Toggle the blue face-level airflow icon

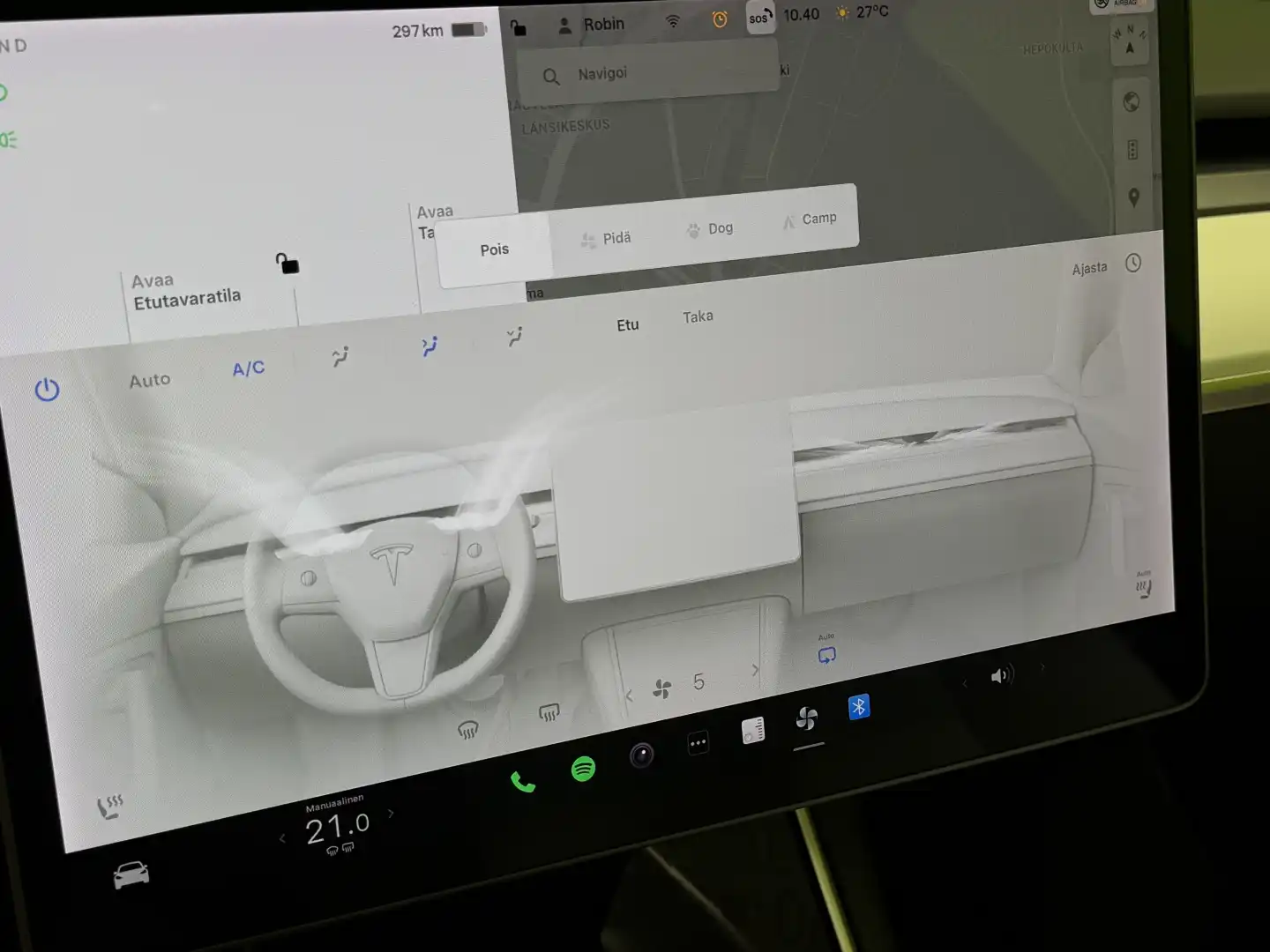(430, 346)
